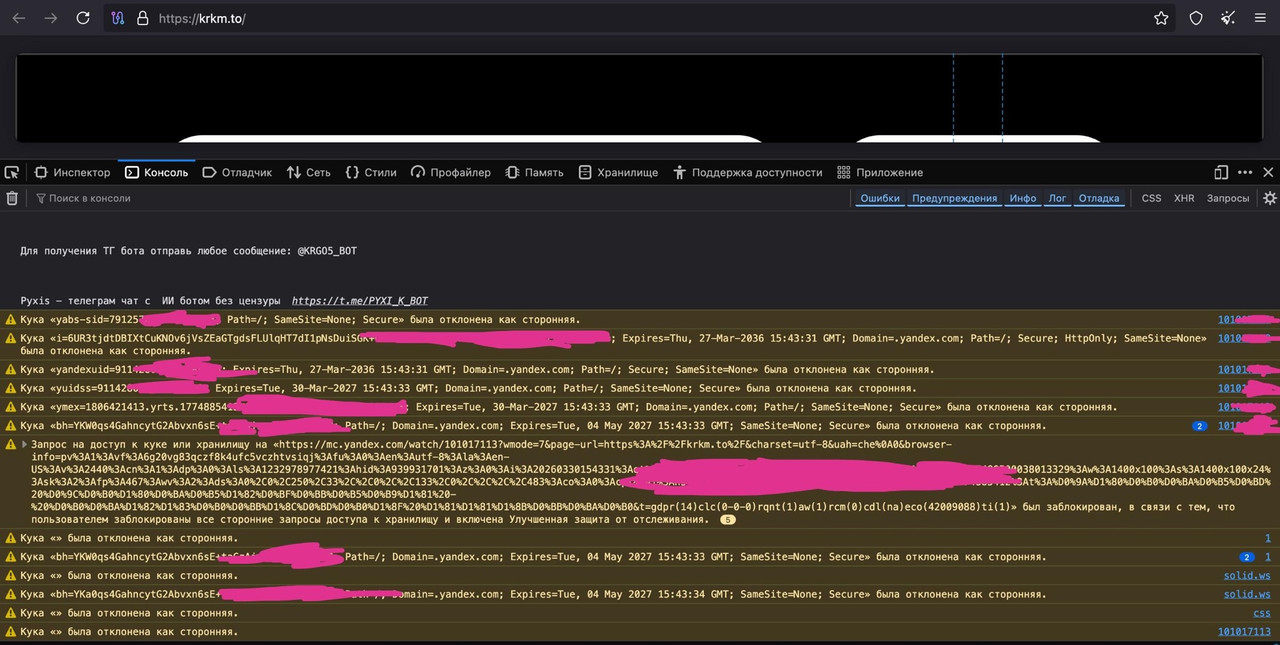Click warning icon of the yandexuid row

click(11, 370)
